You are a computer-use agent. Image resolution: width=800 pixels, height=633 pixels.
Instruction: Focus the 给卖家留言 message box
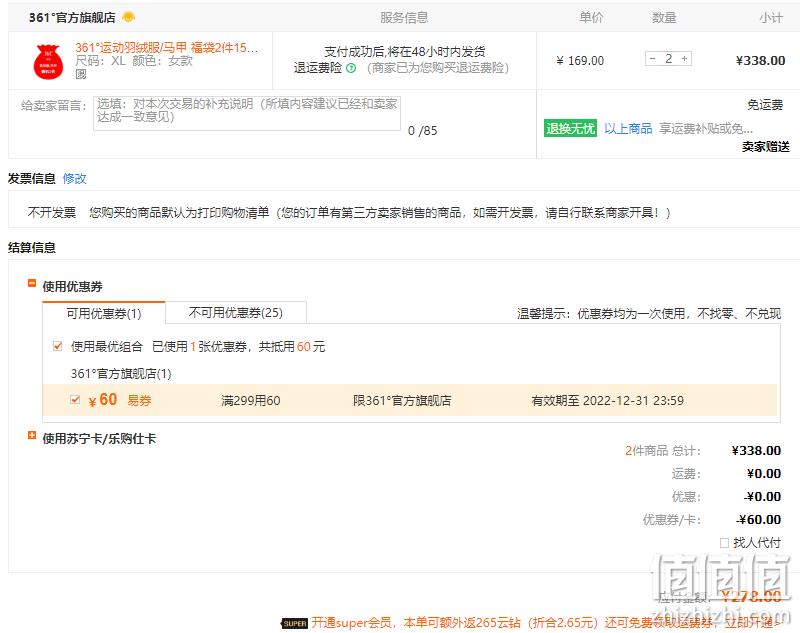pos(247,113)
